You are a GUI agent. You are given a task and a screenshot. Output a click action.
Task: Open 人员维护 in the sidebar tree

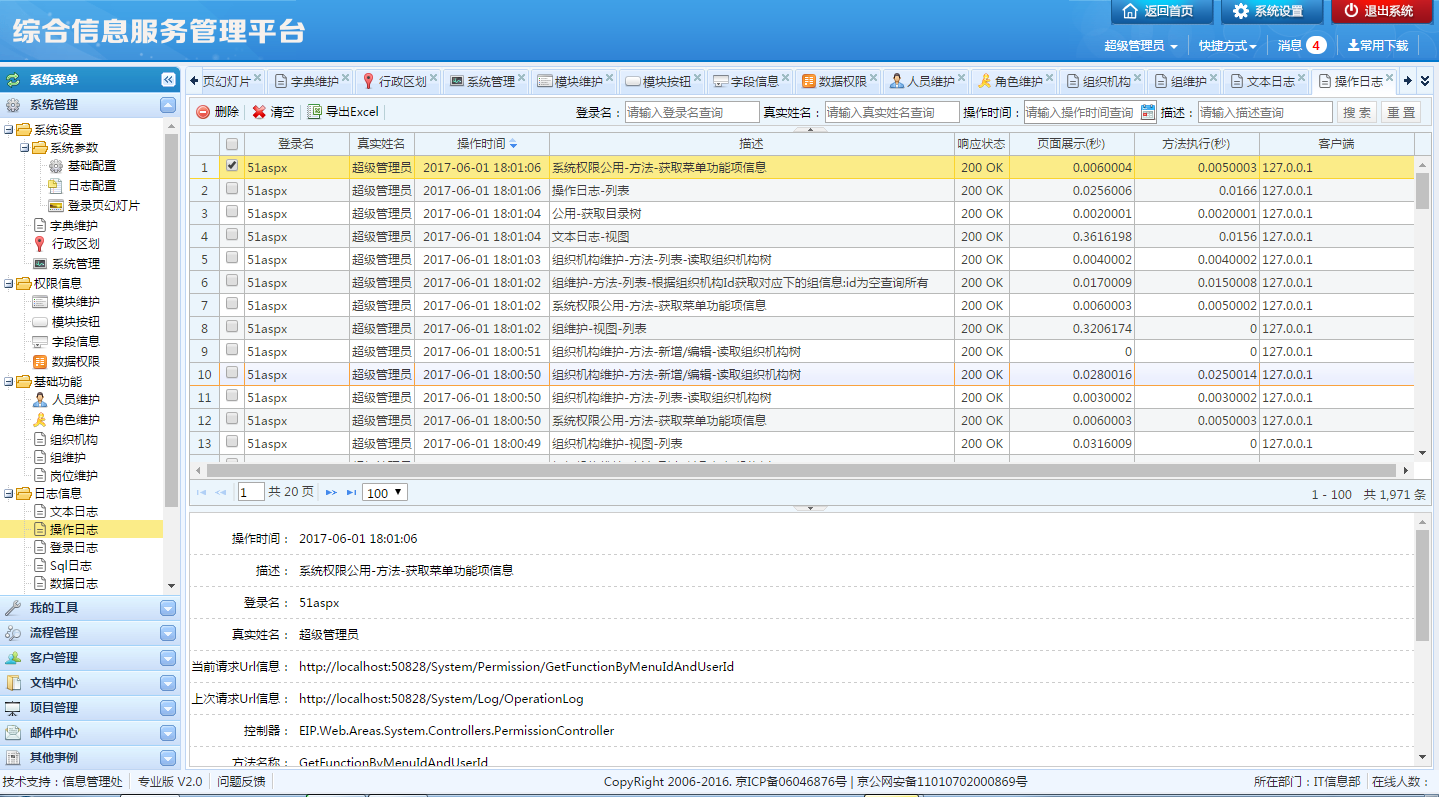[75, 400]
